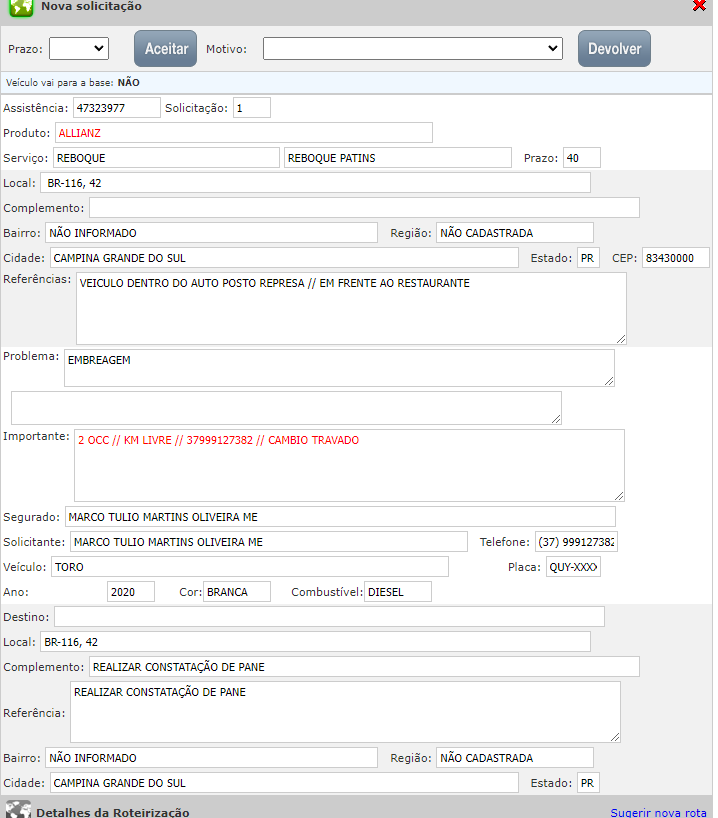Open the Prazo dropdown
This screenshot has height=818, width=718.
pyautogui.click(x=79, y=48)
